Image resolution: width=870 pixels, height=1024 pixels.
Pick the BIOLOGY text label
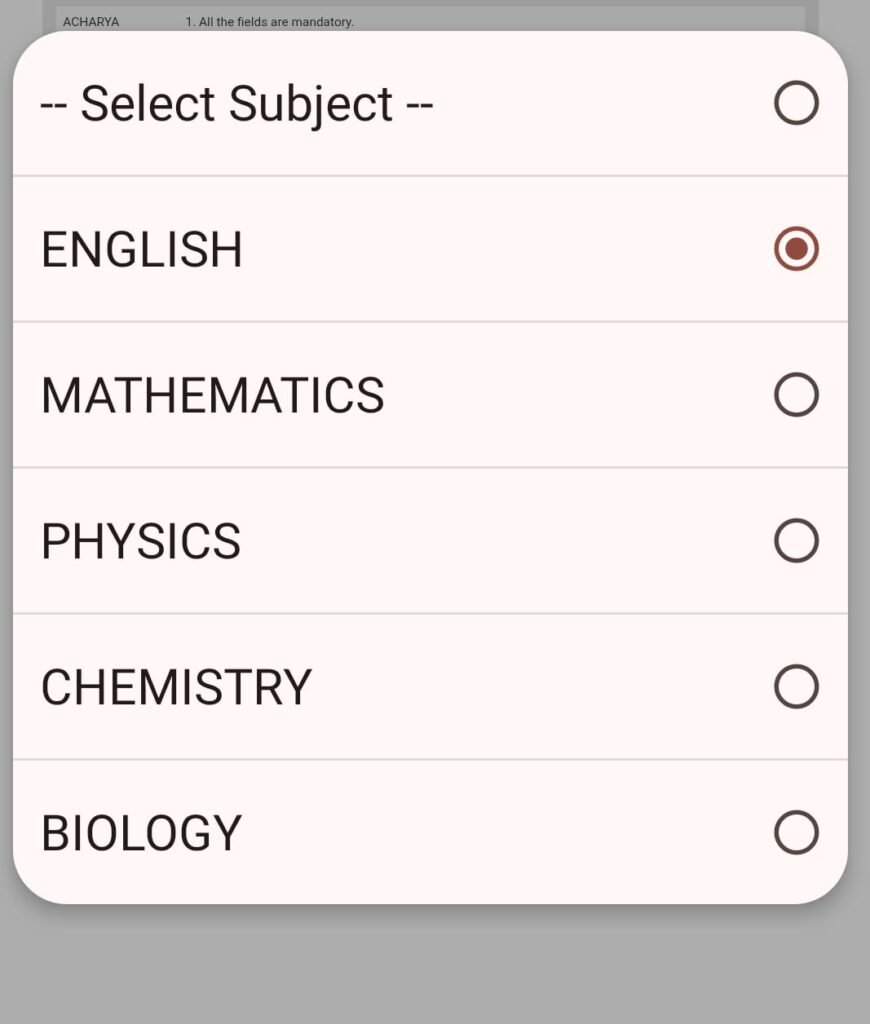[x=141, y=834]
